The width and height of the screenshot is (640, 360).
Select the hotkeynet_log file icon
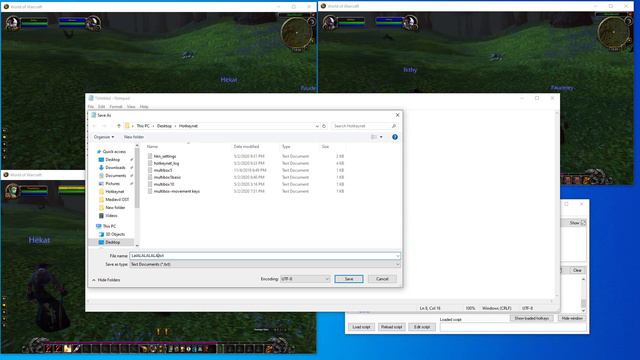tap(150, 163)
